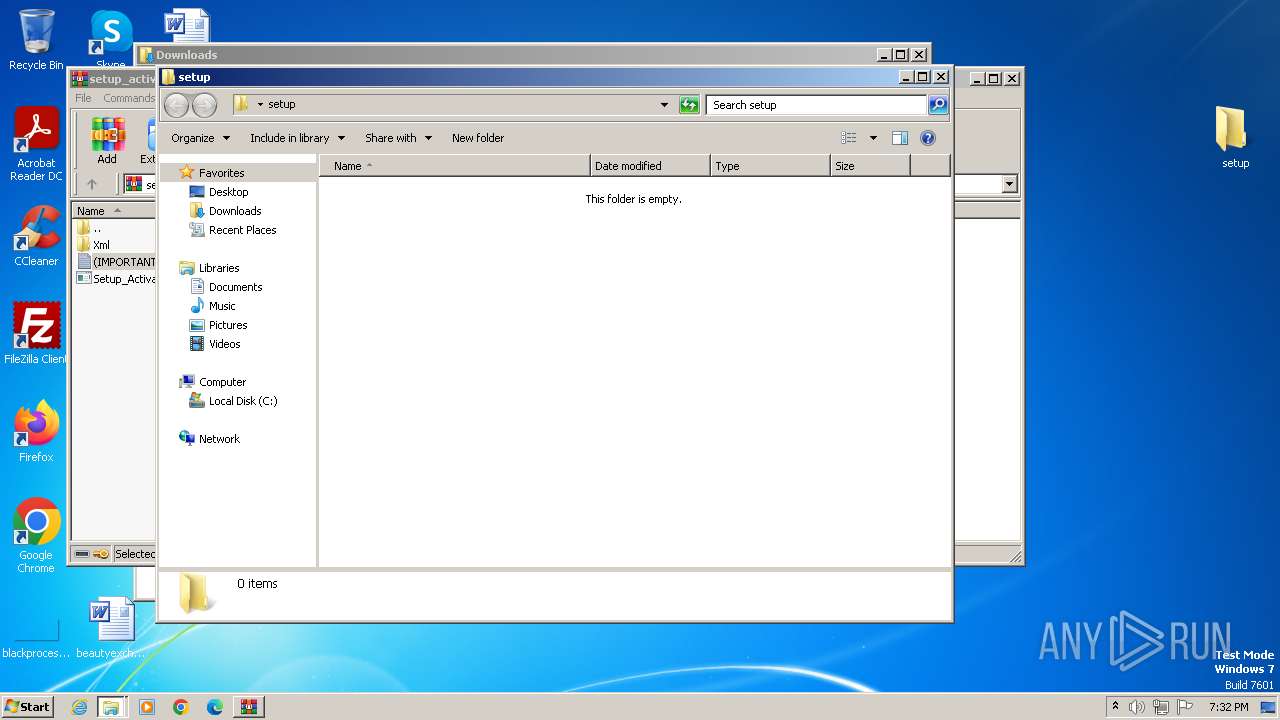Select the beautyexch Word document on desktop
1280x720 pixels.
pyautogui.click(x=111, y=628)
